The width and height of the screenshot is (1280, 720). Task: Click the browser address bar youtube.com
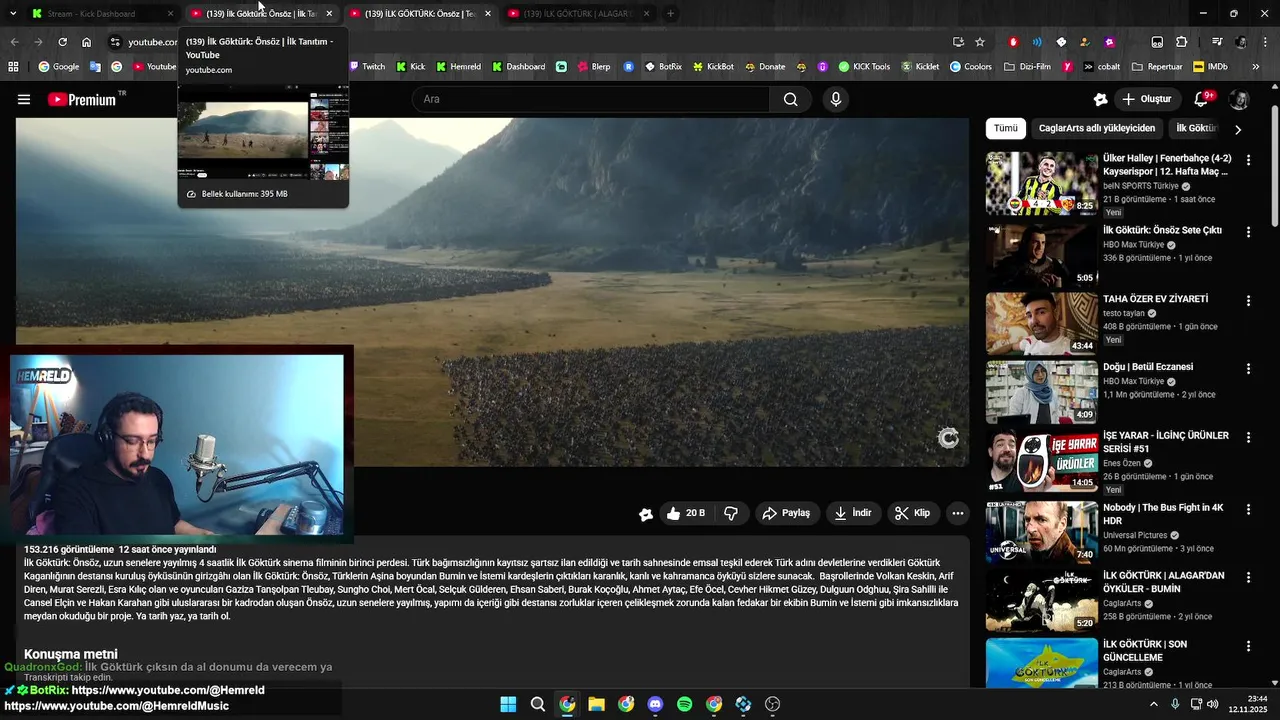153,42
